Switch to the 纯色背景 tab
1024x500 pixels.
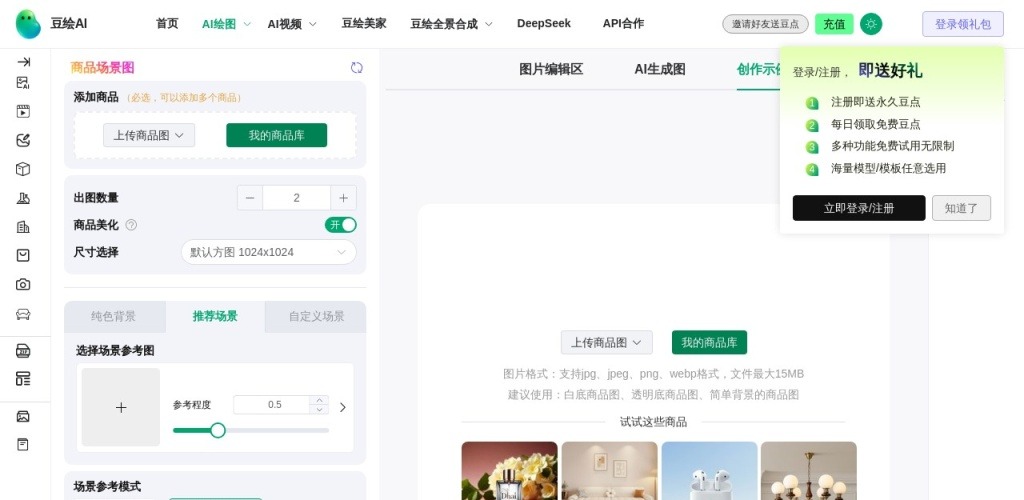[x=114, y=316]
